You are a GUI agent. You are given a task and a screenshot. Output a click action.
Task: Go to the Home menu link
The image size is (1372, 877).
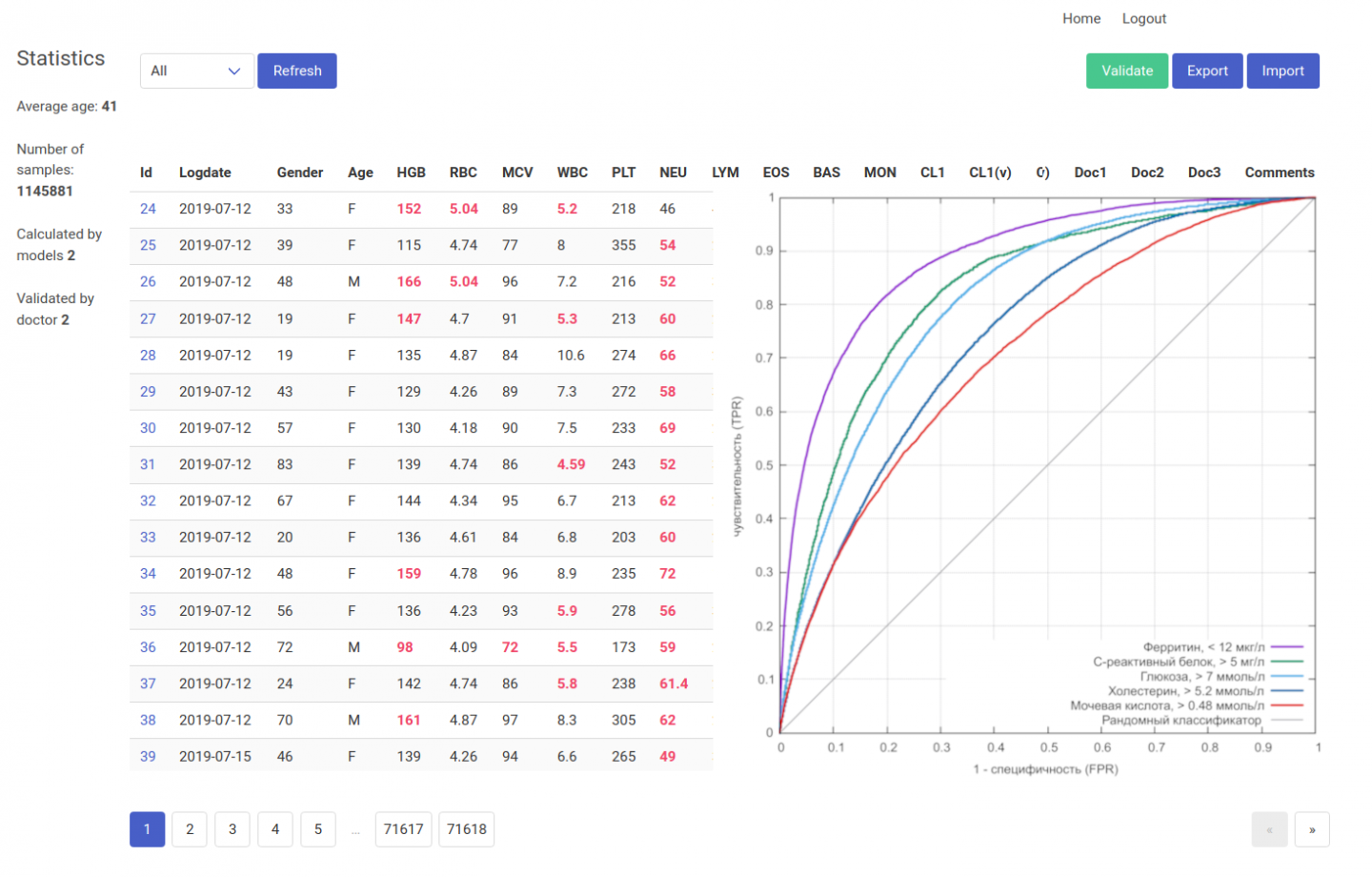[x=1081, y=18]
